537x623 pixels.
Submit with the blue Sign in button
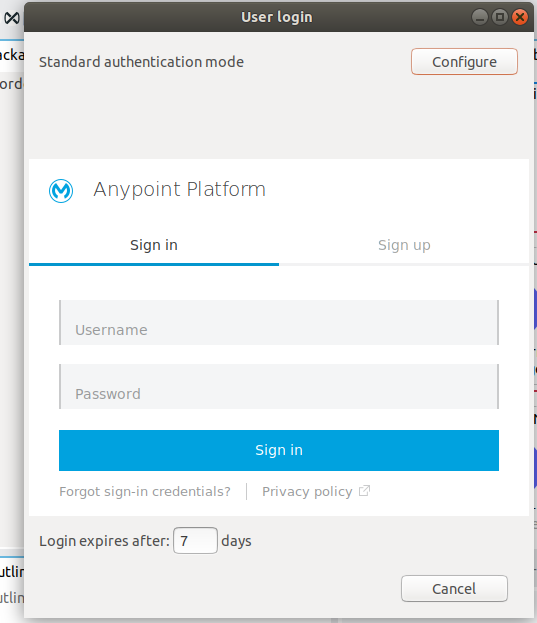point(279,450)
